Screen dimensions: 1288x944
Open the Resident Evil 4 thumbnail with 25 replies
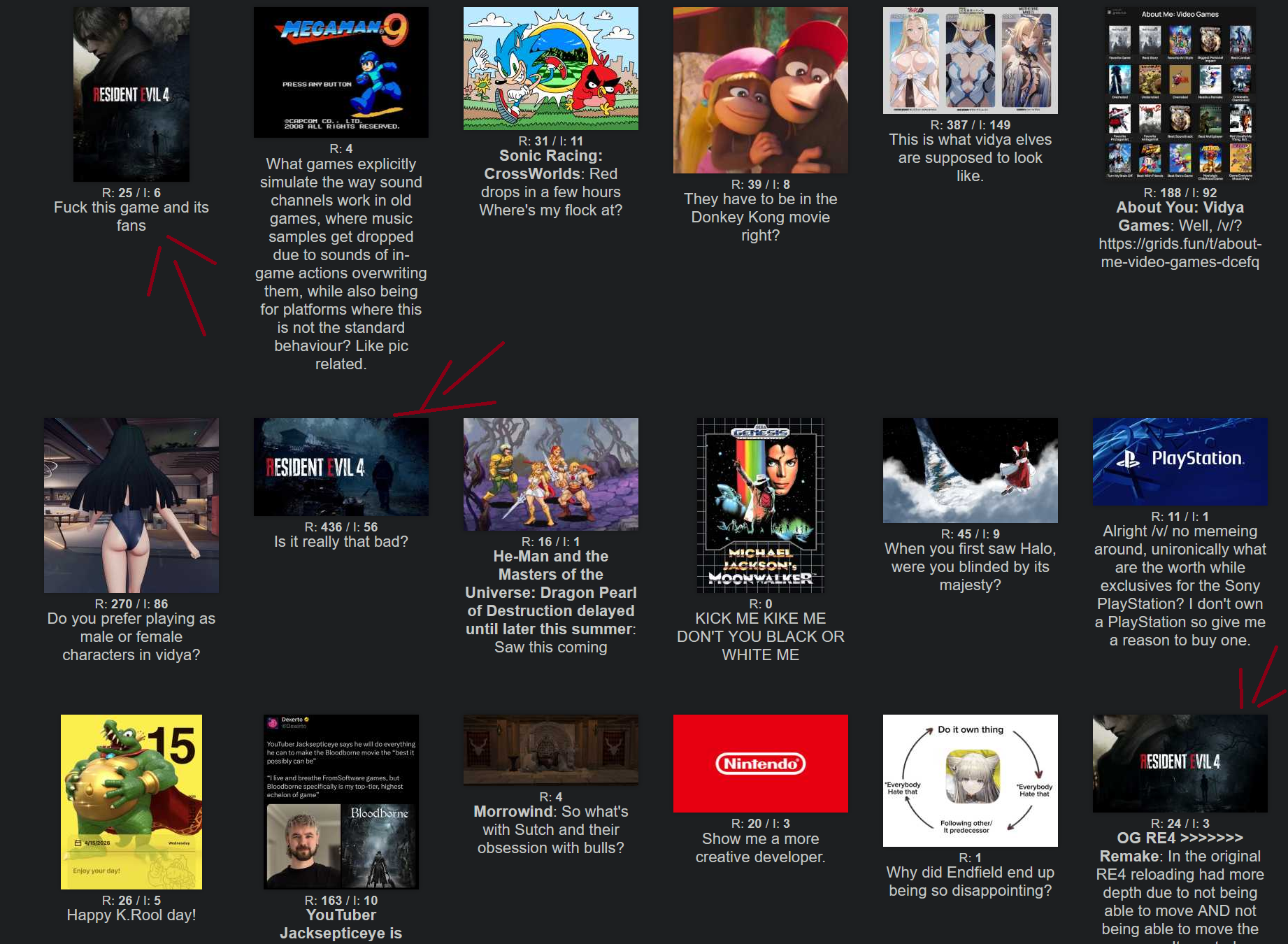click(131, 94)
